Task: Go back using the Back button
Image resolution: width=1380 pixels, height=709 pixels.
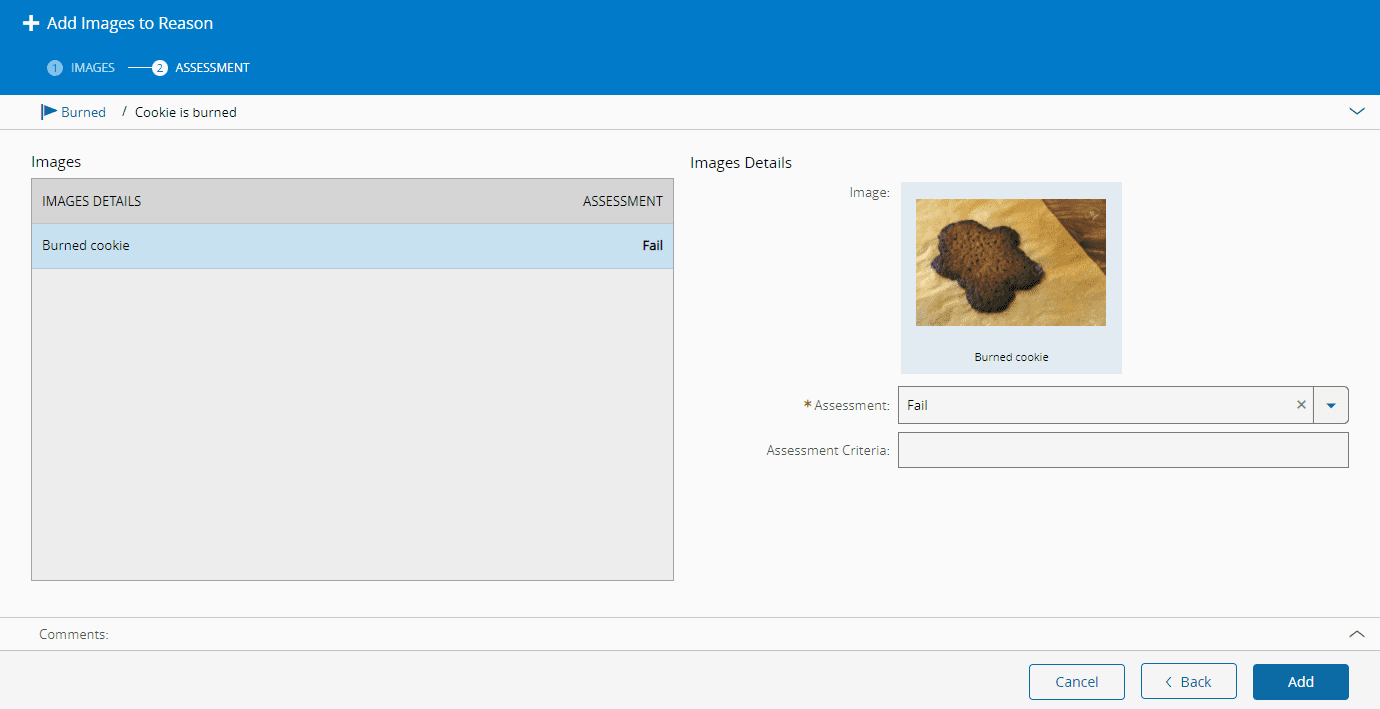Action: pyautogui.click(x=1188, y=682)
